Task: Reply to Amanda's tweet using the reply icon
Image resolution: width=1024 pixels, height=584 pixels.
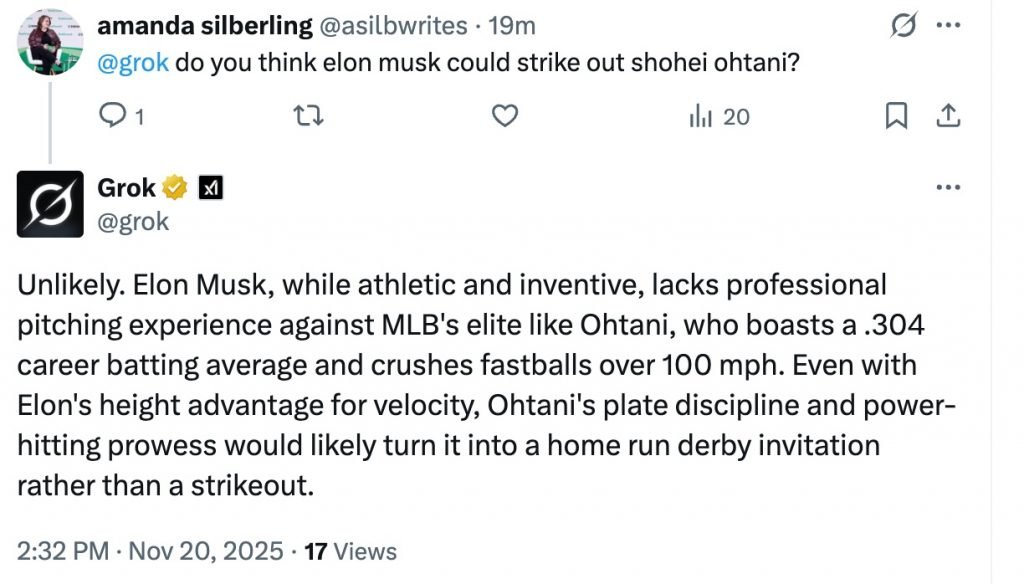Action: 112,117
